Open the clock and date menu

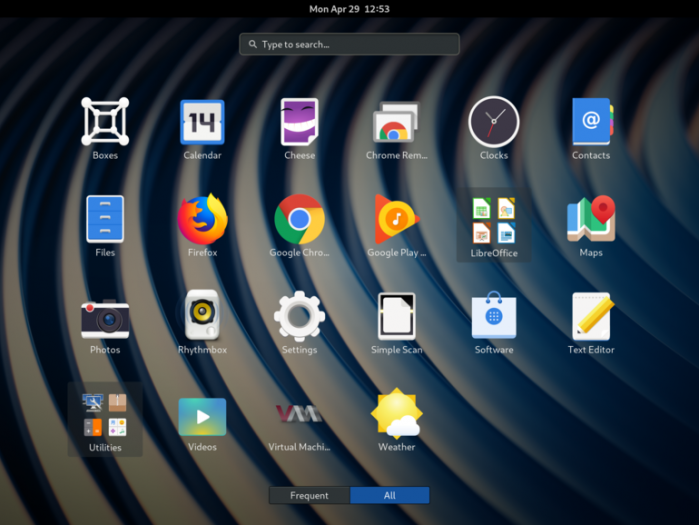[x=349, y=9]
